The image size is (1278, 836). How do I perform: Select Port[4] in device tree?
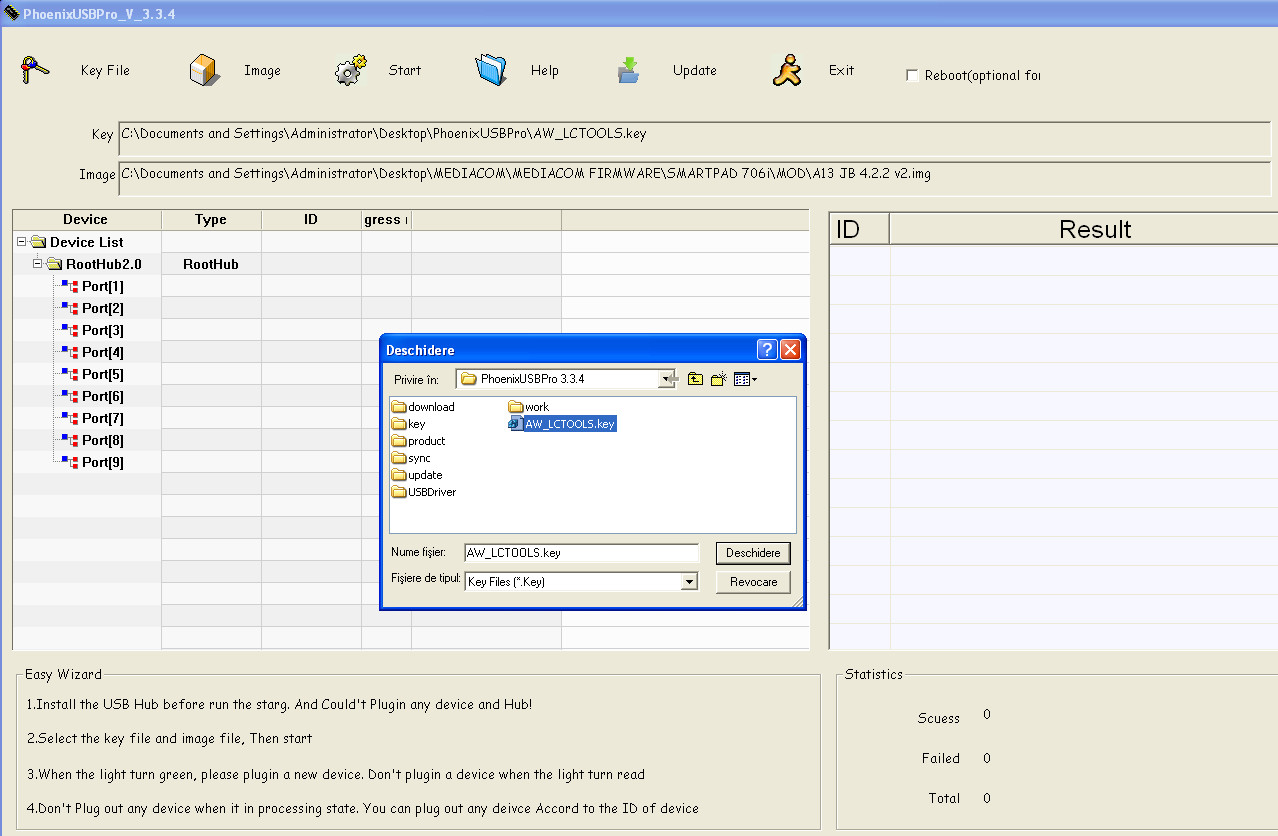point(102,352)
